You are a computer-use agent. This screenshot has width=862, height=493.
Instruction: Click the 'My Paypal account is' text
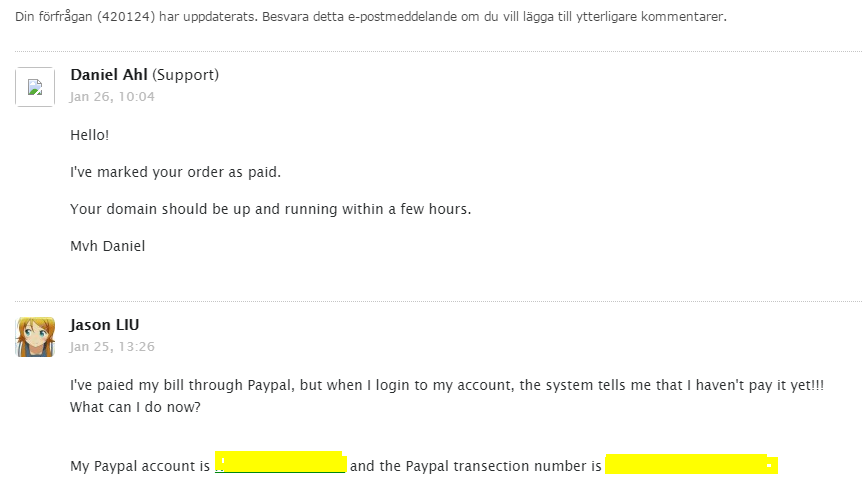140,466
